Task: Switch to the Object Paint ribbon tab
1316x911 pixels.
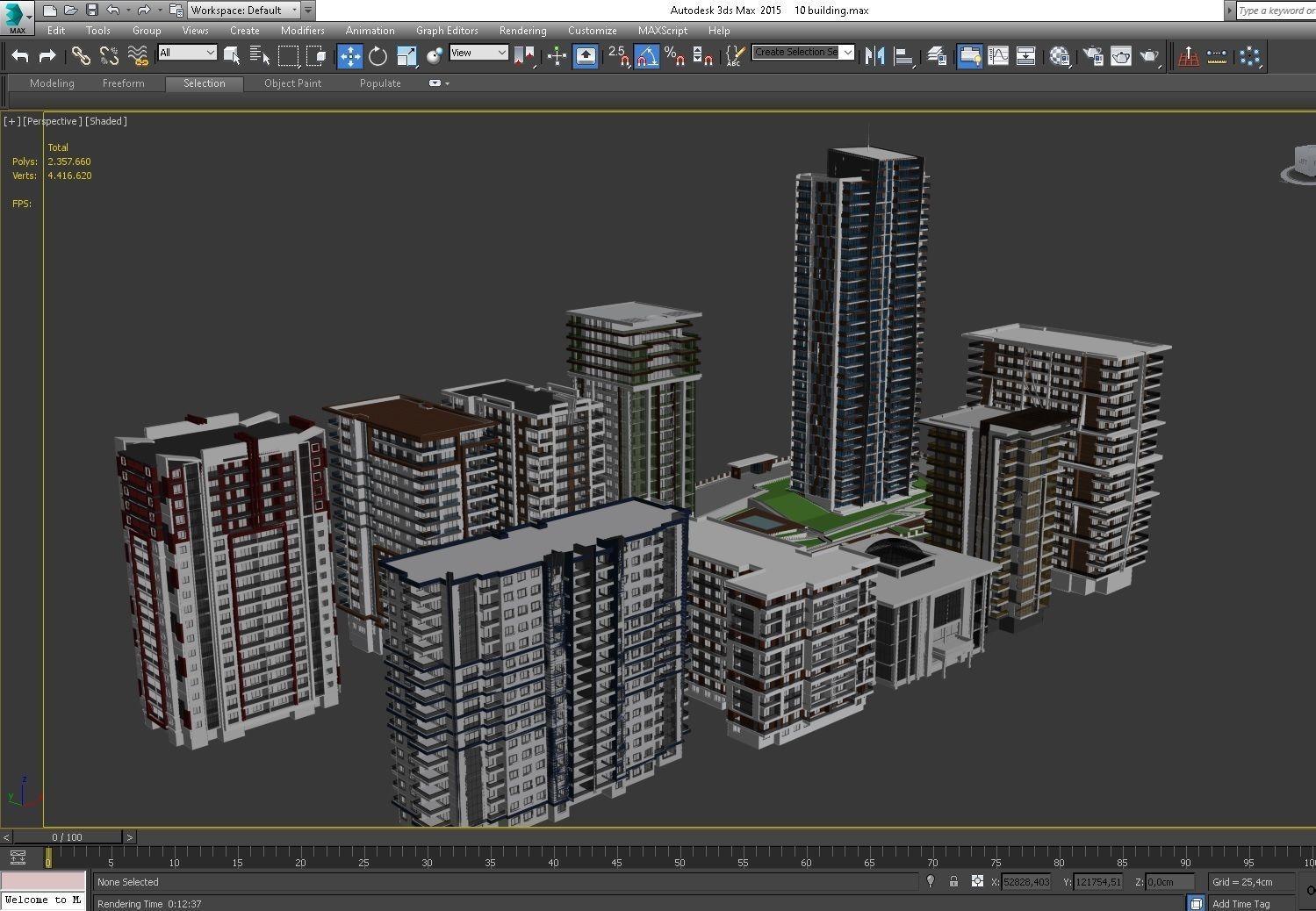Action: (292, 83)
